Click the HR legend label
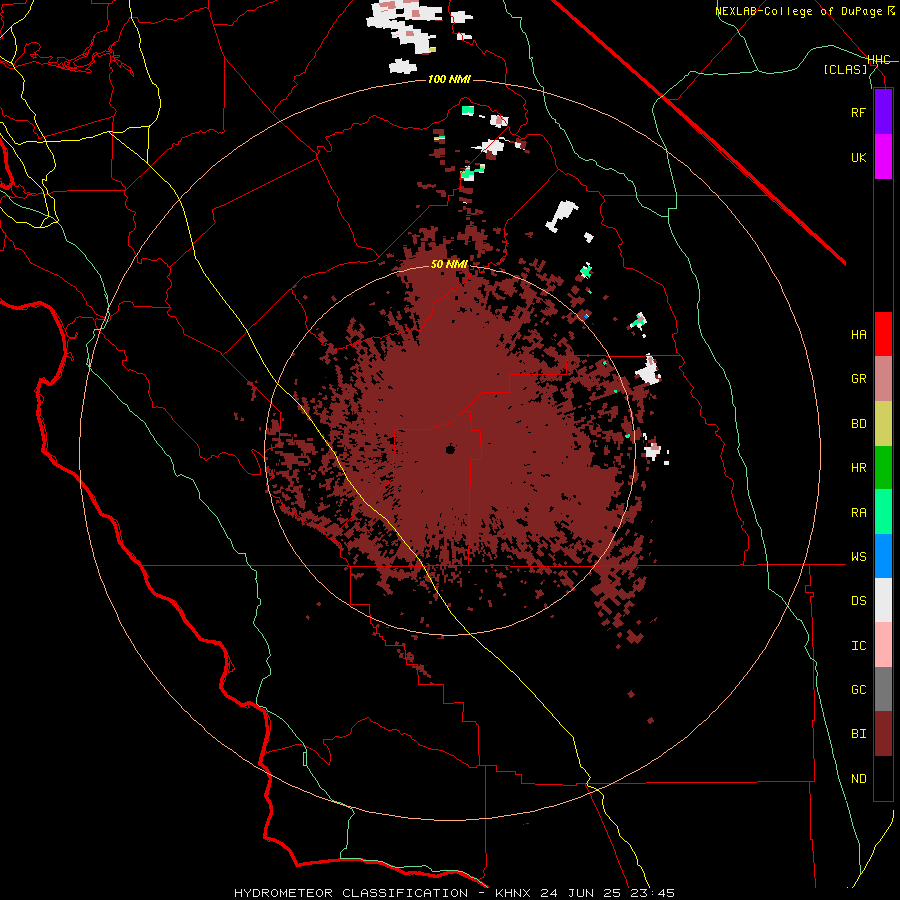The image size is (900, 900). tap(858, 468)
